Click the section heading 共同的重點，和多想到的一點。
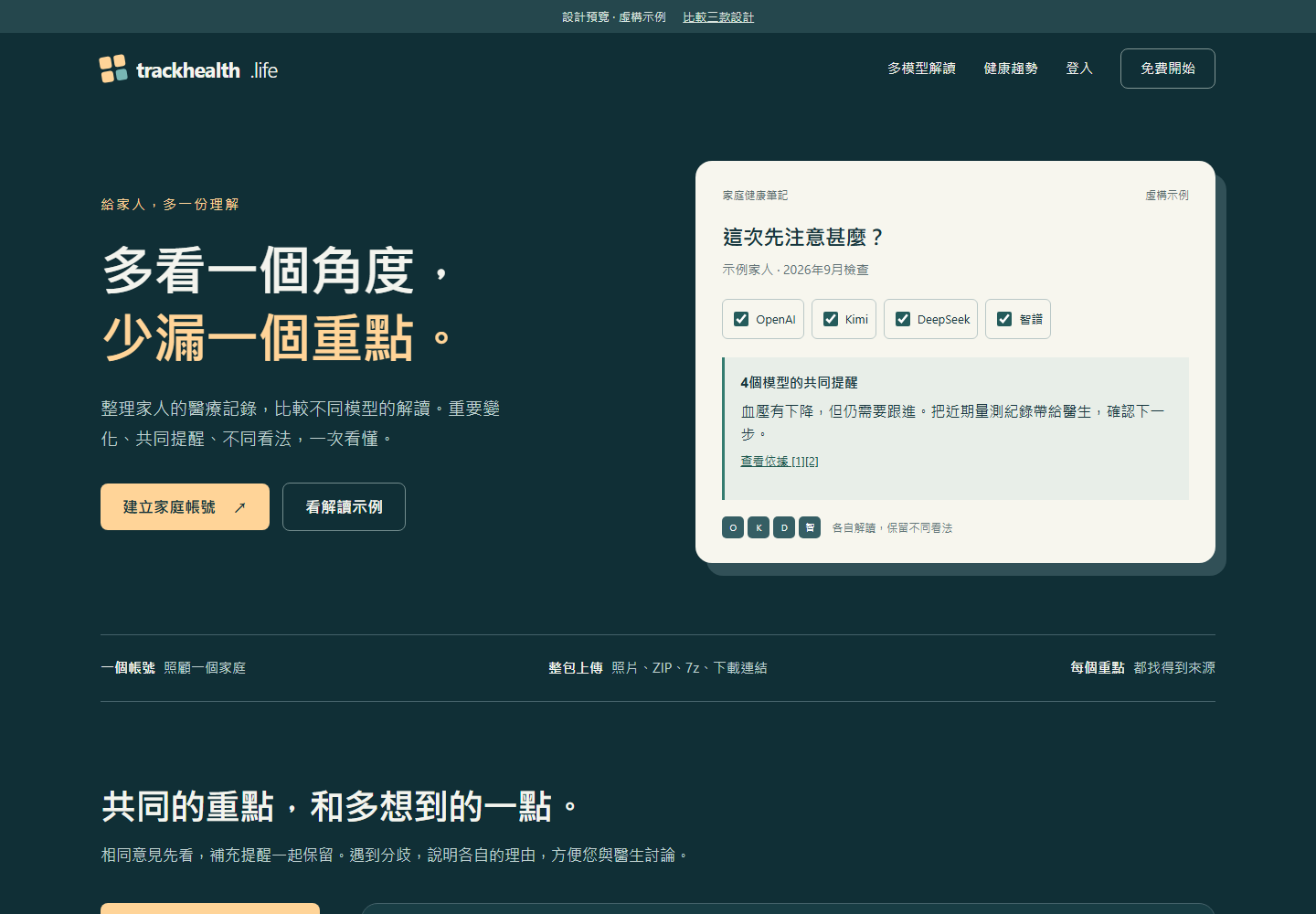 [340, 807]
